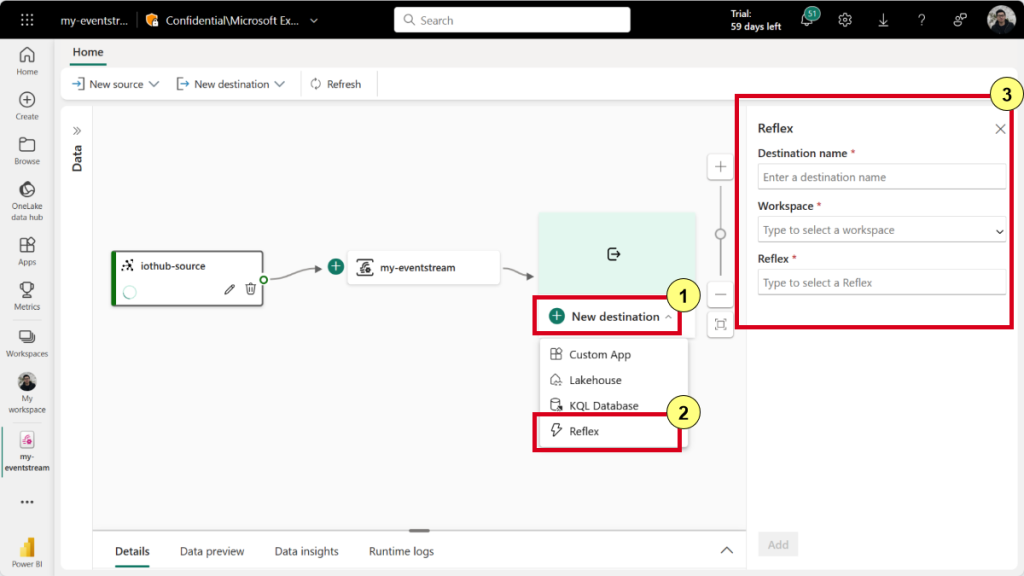Collapse the bottom details panel
The image size is (1024, 576).
tap(726, 551)
